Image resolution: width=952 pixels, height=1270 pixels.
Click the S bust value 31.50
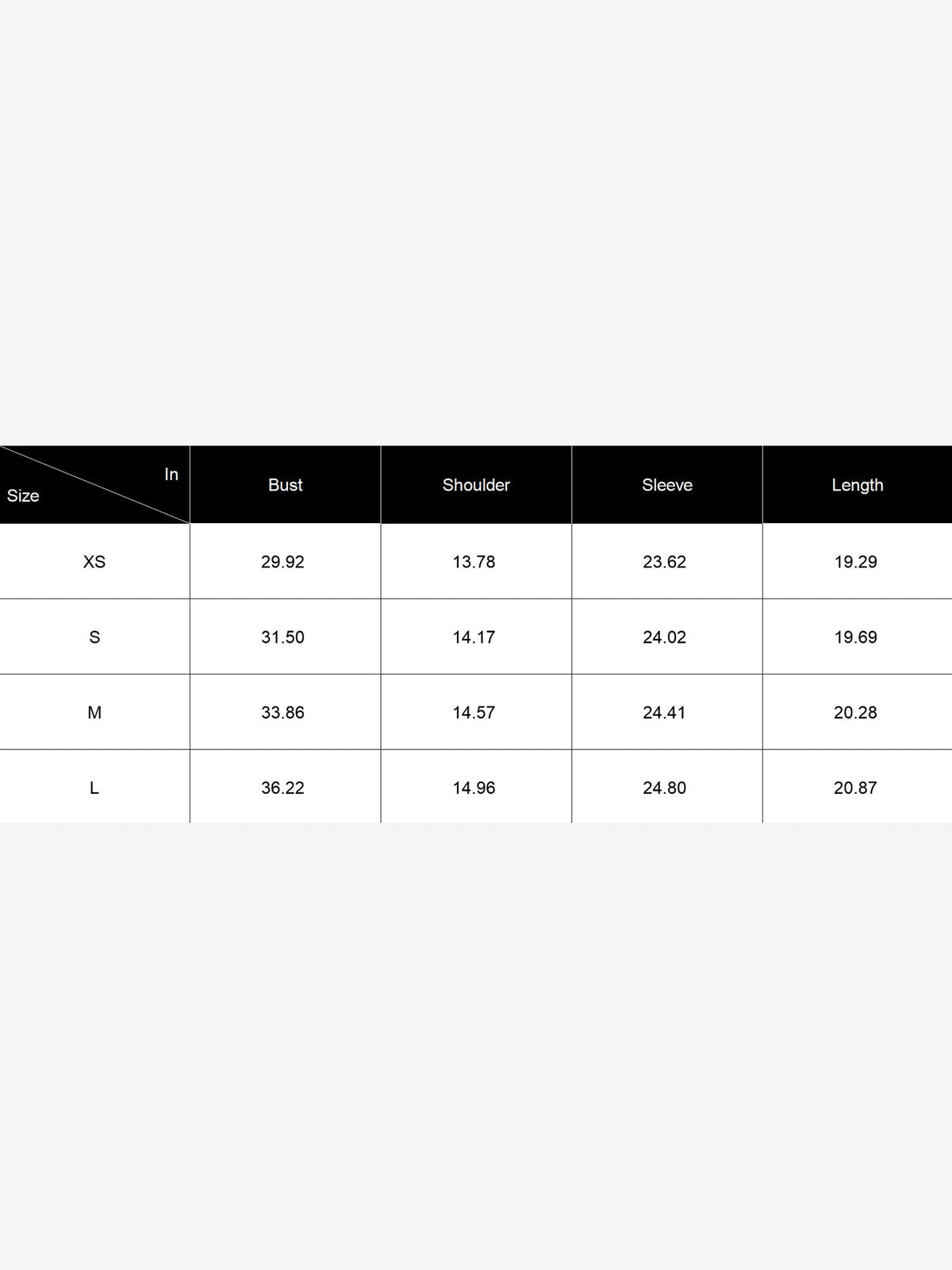(283, 637)
